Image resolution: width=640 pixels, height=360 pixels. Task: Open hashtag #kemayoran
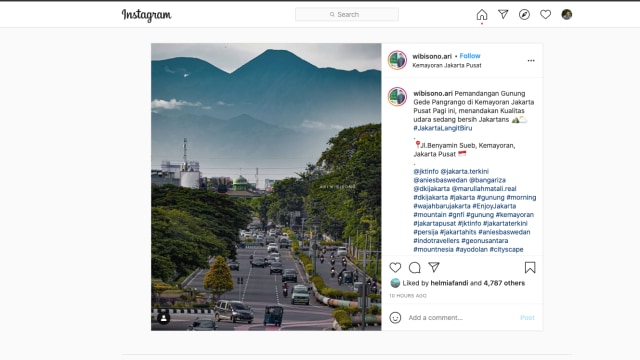click(515, 215)
